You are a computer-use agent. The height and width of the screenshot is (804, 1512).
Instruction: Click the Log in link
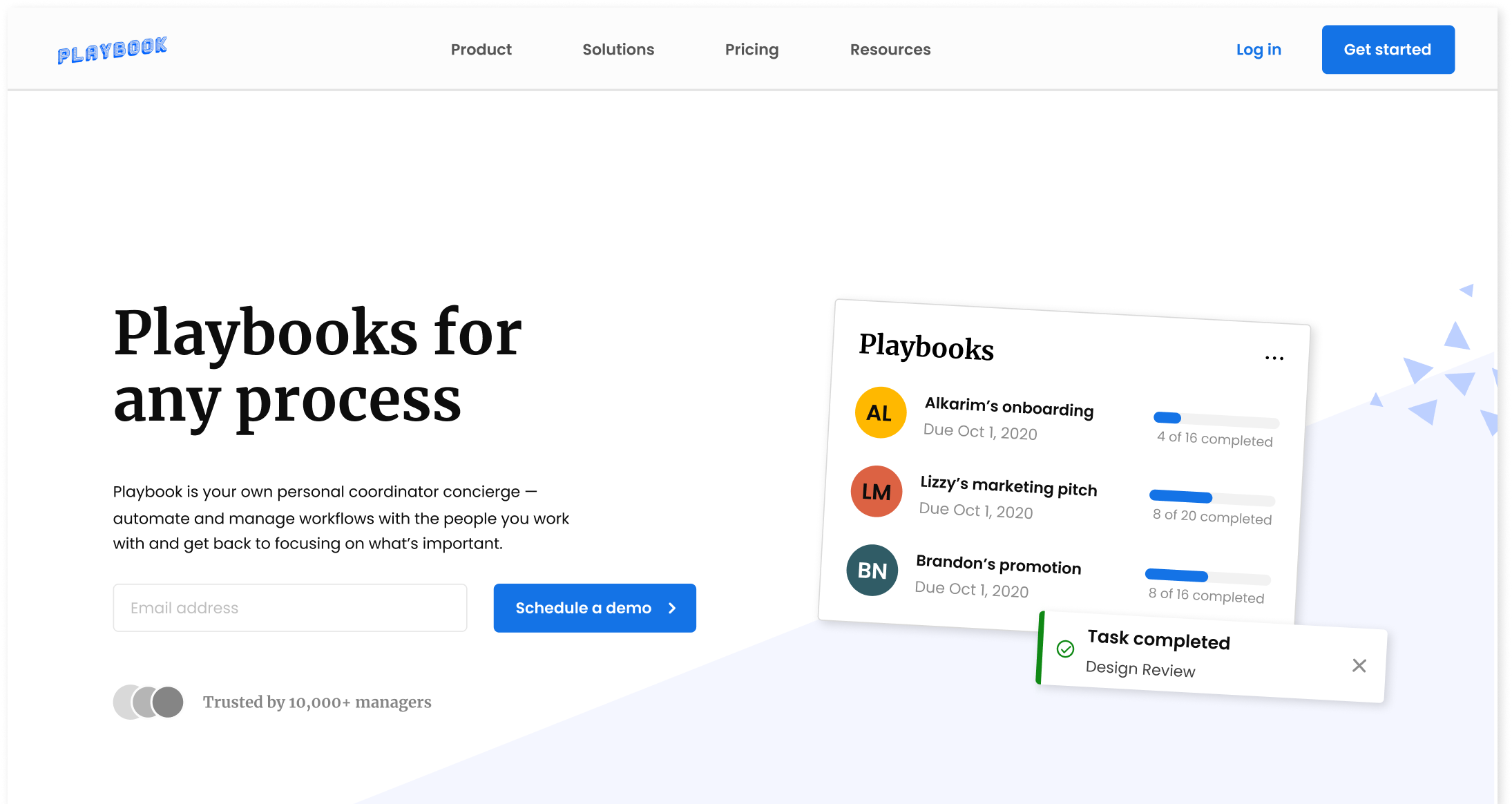coord(1258,50)
